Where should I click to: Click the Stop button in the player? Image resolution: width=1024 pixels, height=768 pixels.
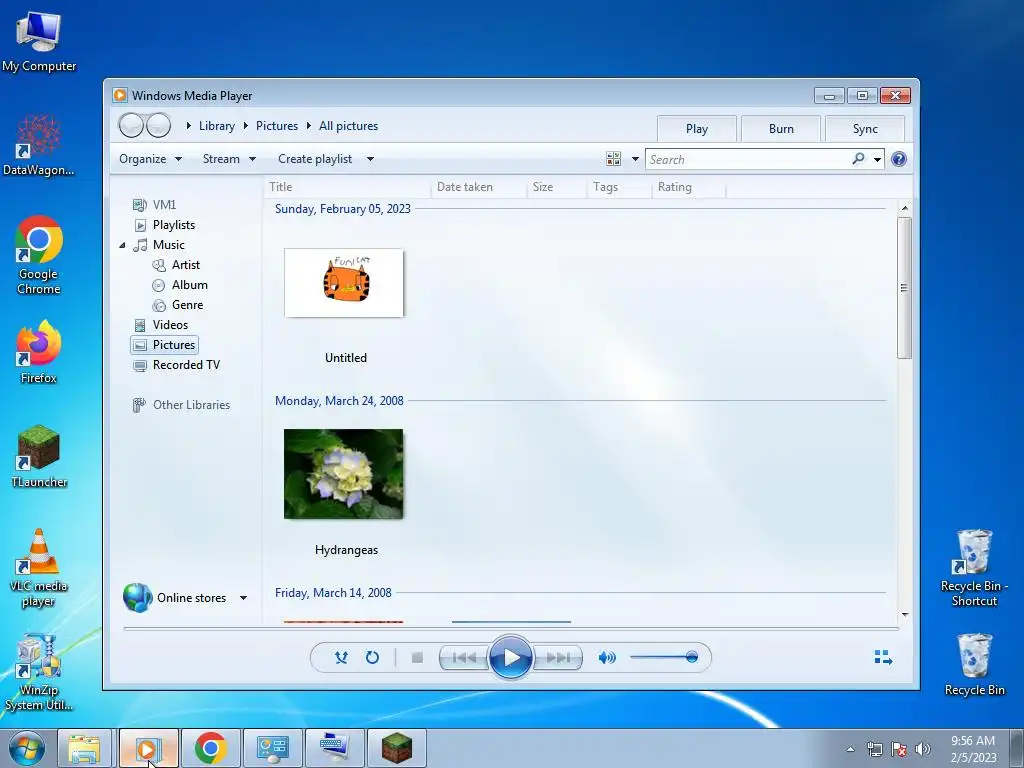417,658
